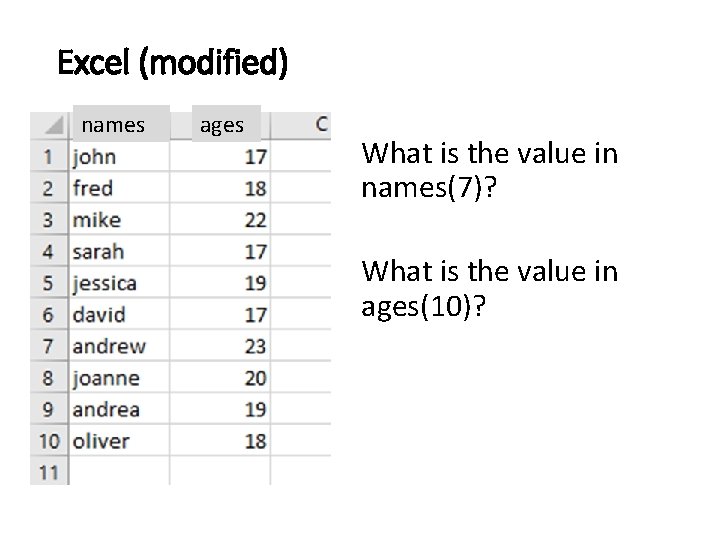
Task: Click the cell containing oliver
Action: click(x=119, y=441)
